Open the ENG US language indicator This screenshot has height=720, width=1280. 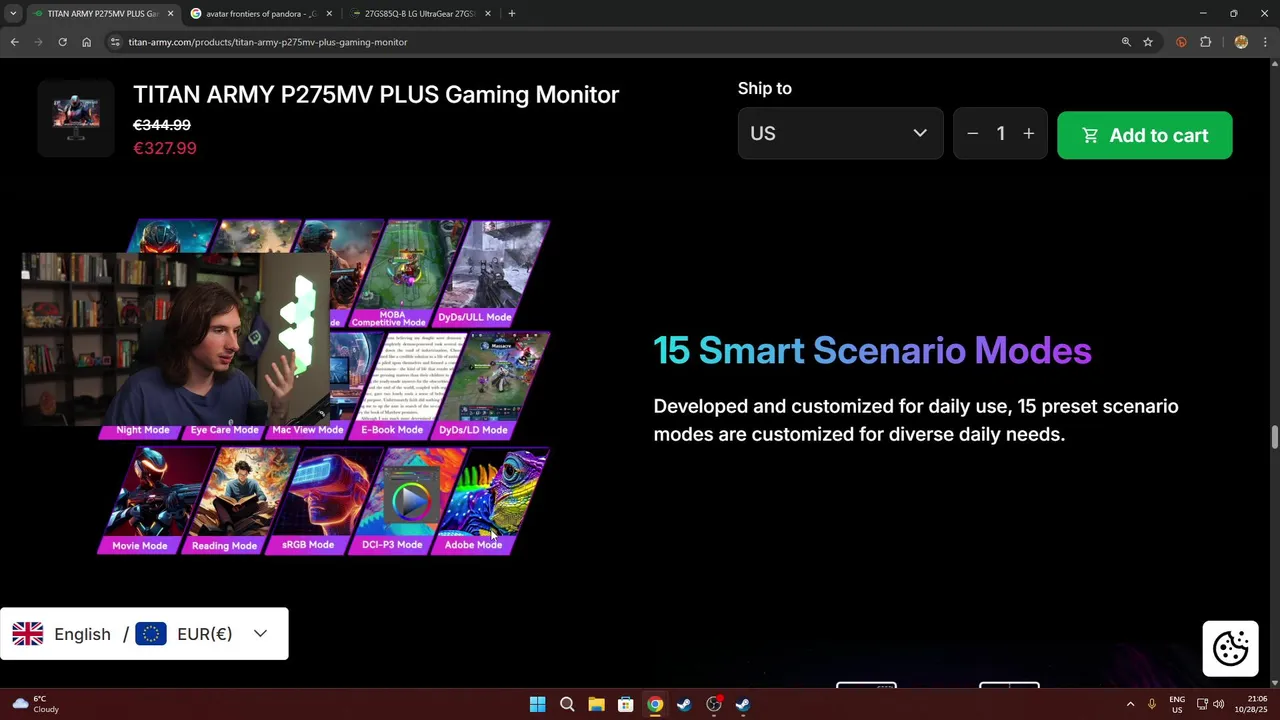(1177, 704)
